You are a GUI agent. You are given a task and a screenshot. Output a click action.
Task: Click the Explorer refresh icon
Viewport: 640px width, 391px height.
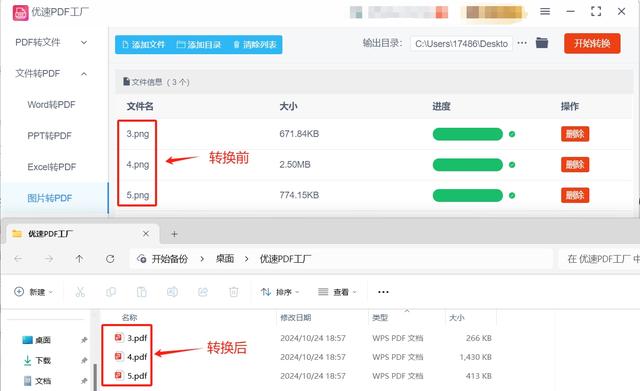click(x=110, y=259)
